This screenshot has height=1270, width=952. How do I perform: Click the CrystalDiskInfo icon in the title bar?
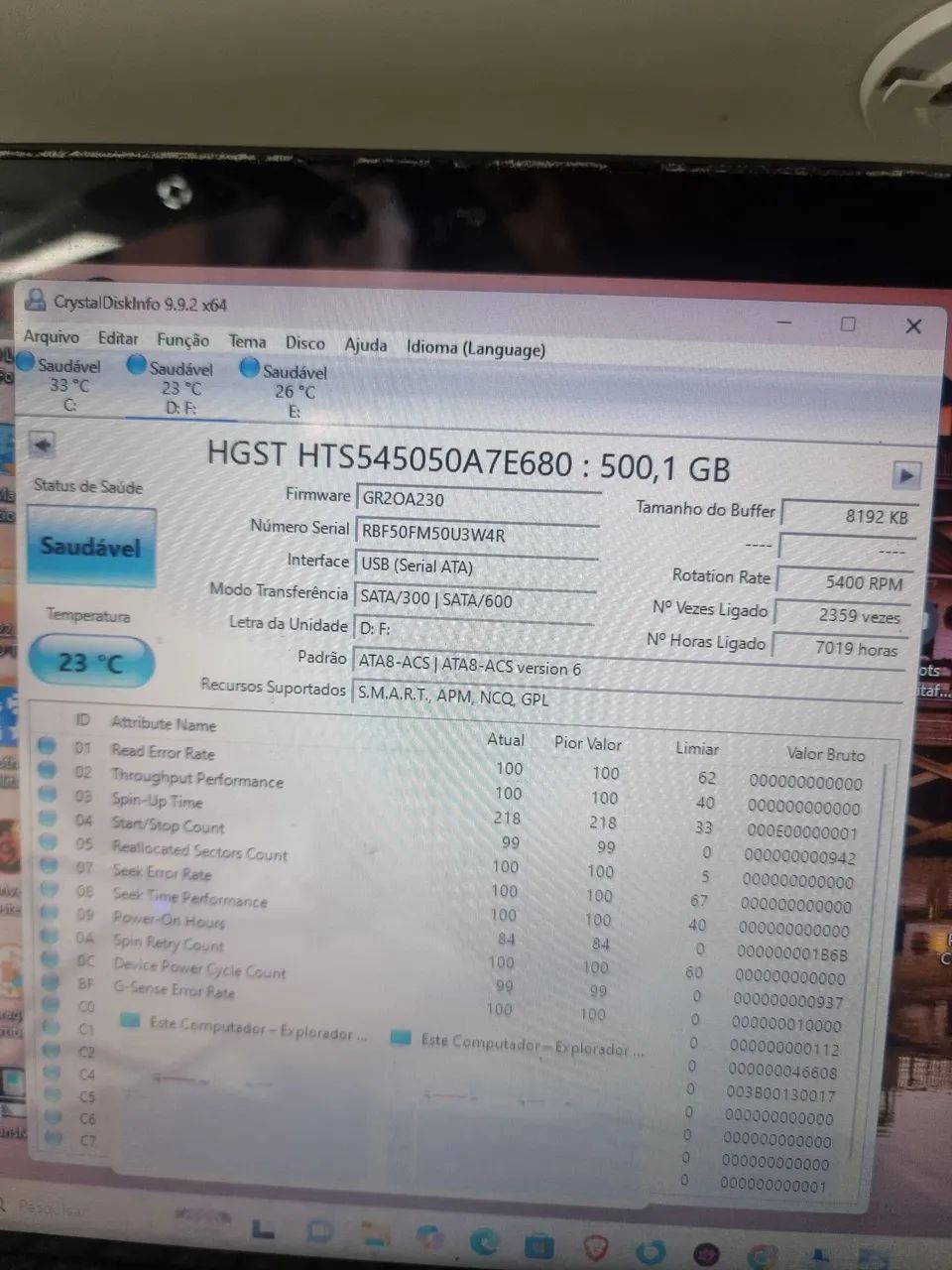tap(36, 300)
